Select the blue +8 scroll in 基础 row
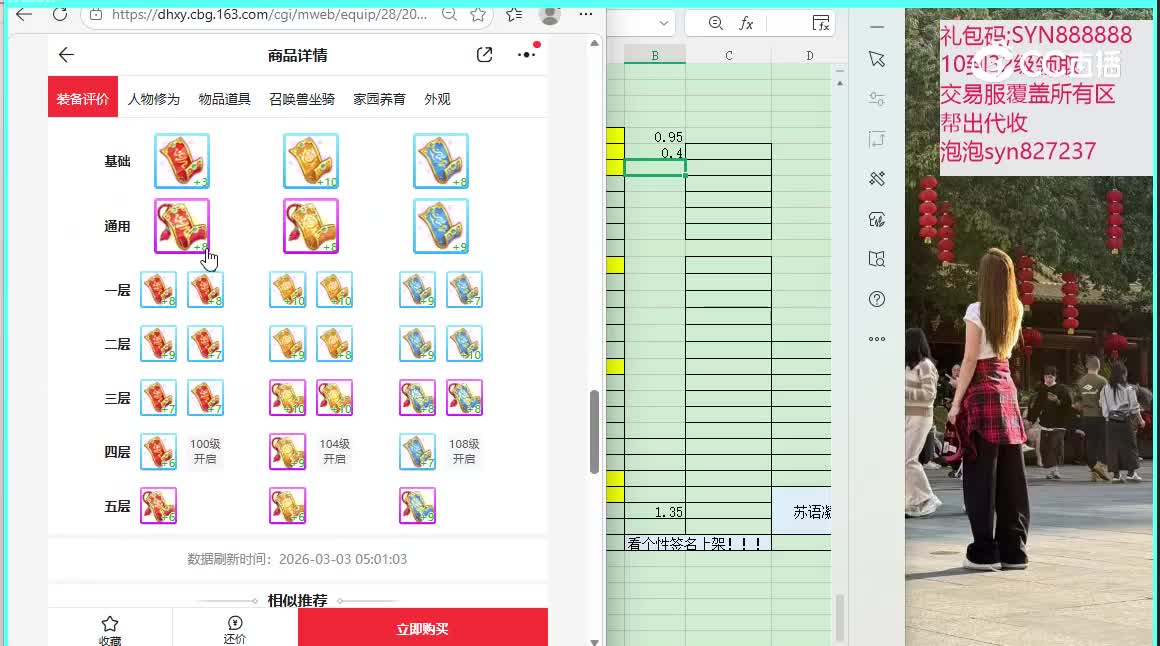The image size is (1160, 646). (x=441, y=161)
